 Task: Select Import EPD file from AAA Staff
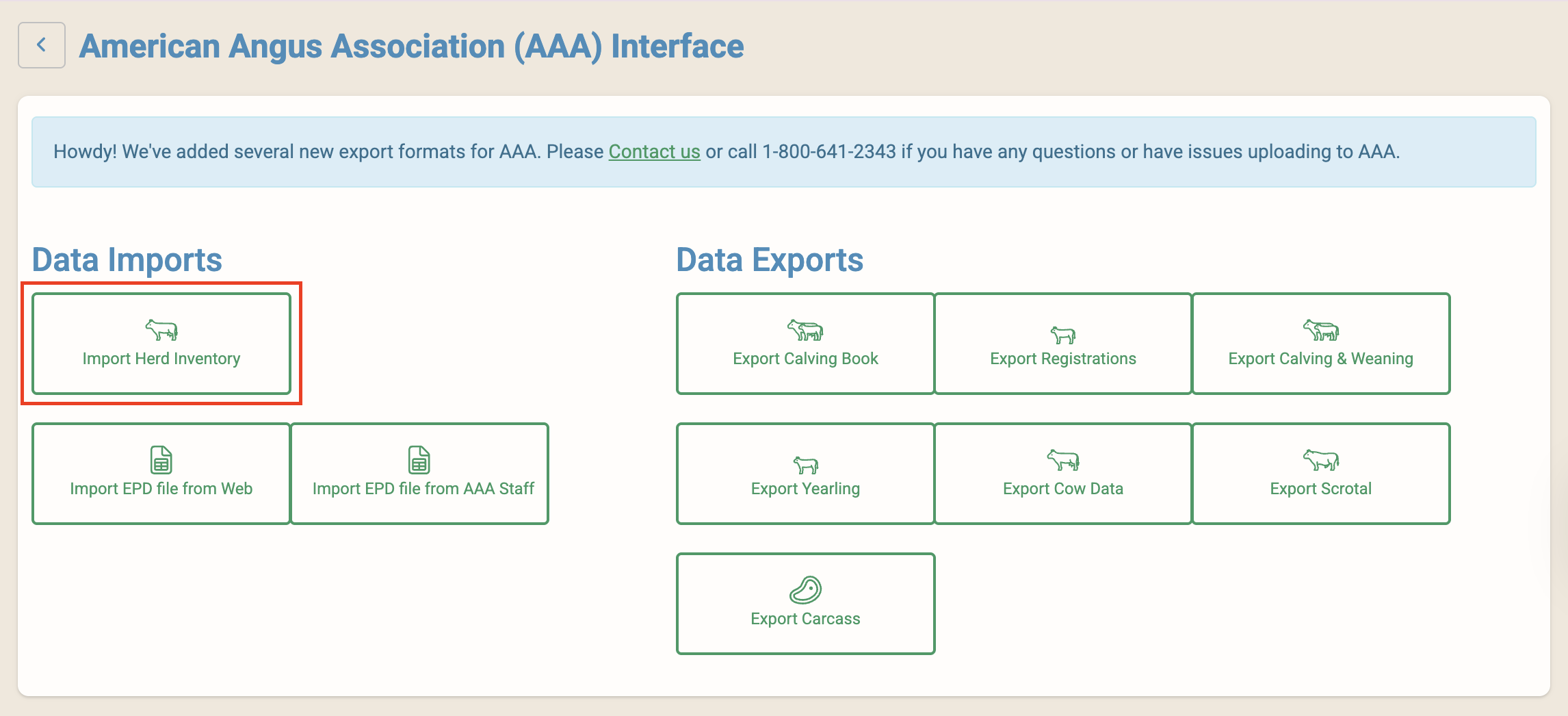coord(420,474)
